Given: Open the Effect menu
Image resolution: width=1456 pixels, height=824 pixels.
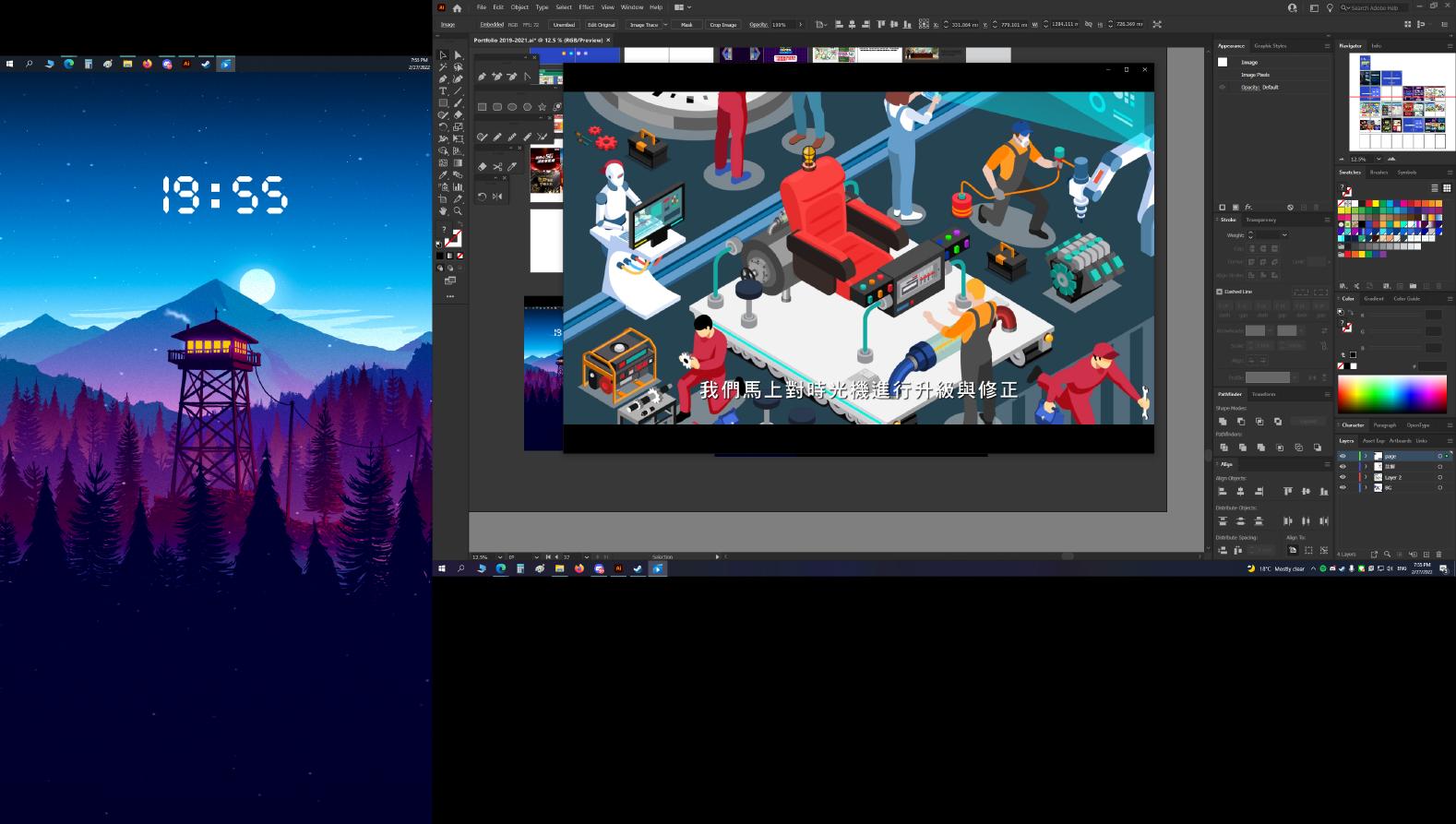Looking at the screenshot, I should click(586, 7).
